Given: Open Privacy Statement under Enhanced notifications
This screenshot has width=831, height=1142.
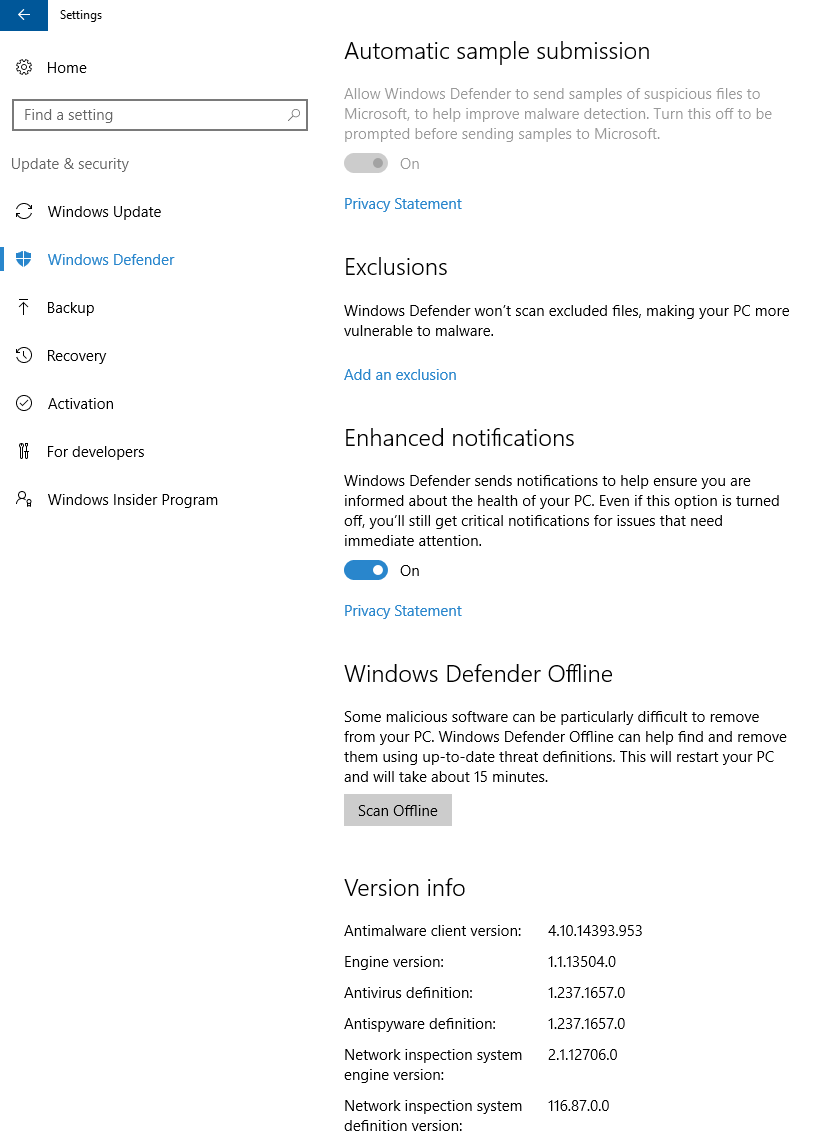Looking at the screenshot, I should [x=403, y=611].
